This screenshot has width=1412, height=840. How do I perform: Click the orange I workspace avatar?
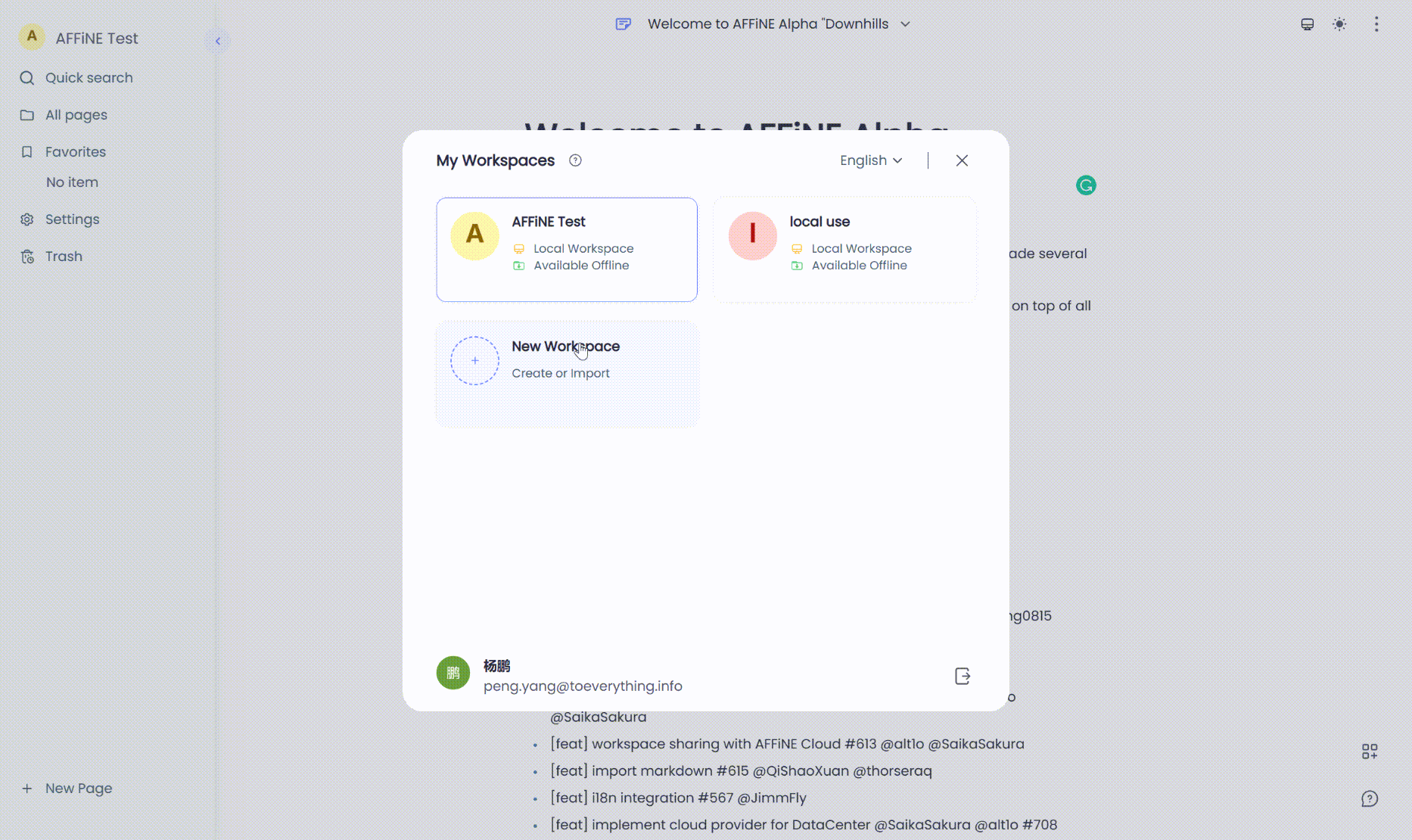click(752, 235)
